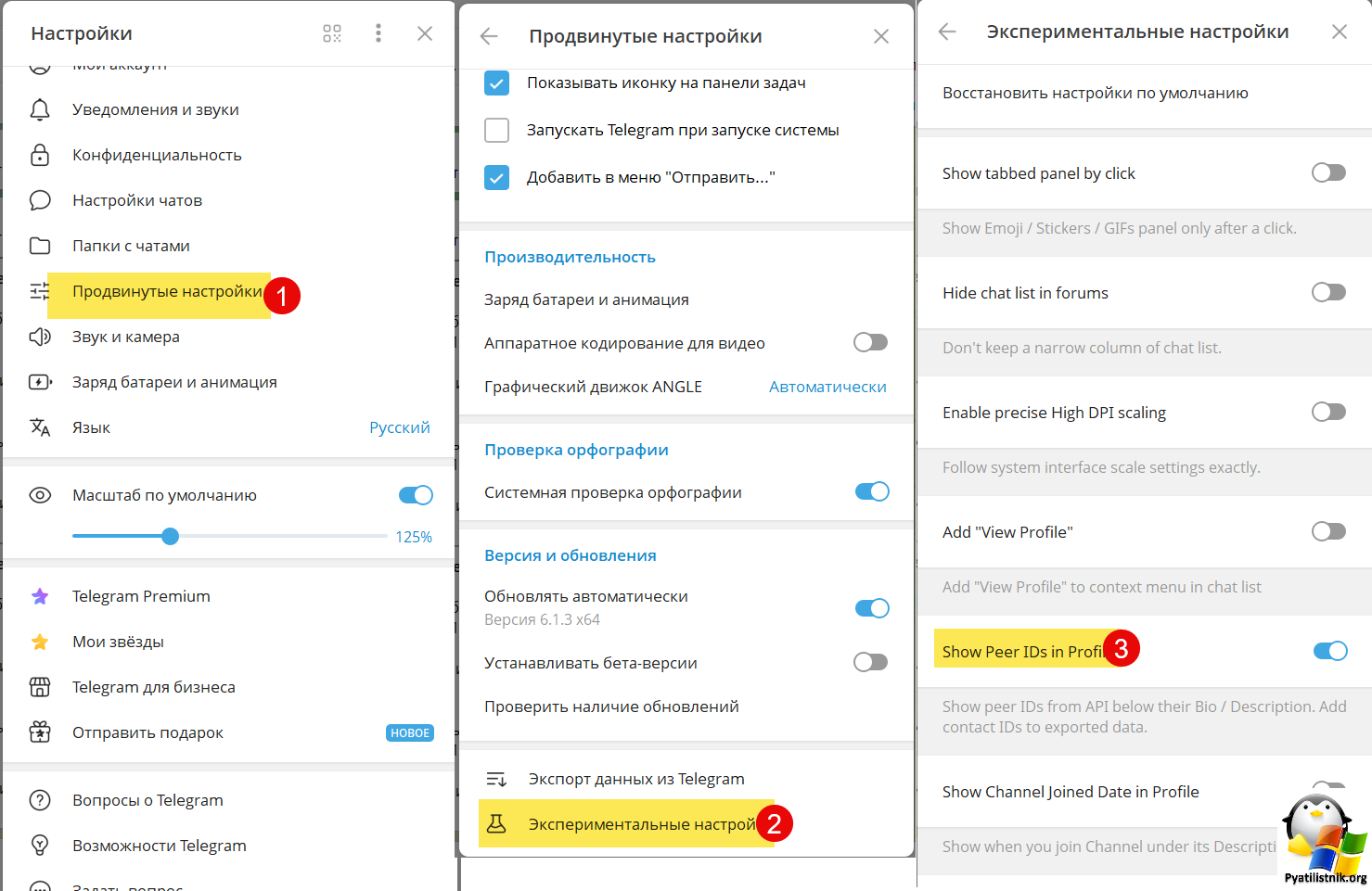Click the notifications bell icon
This screenshot has height=891, width=1372.
[40, 110]
